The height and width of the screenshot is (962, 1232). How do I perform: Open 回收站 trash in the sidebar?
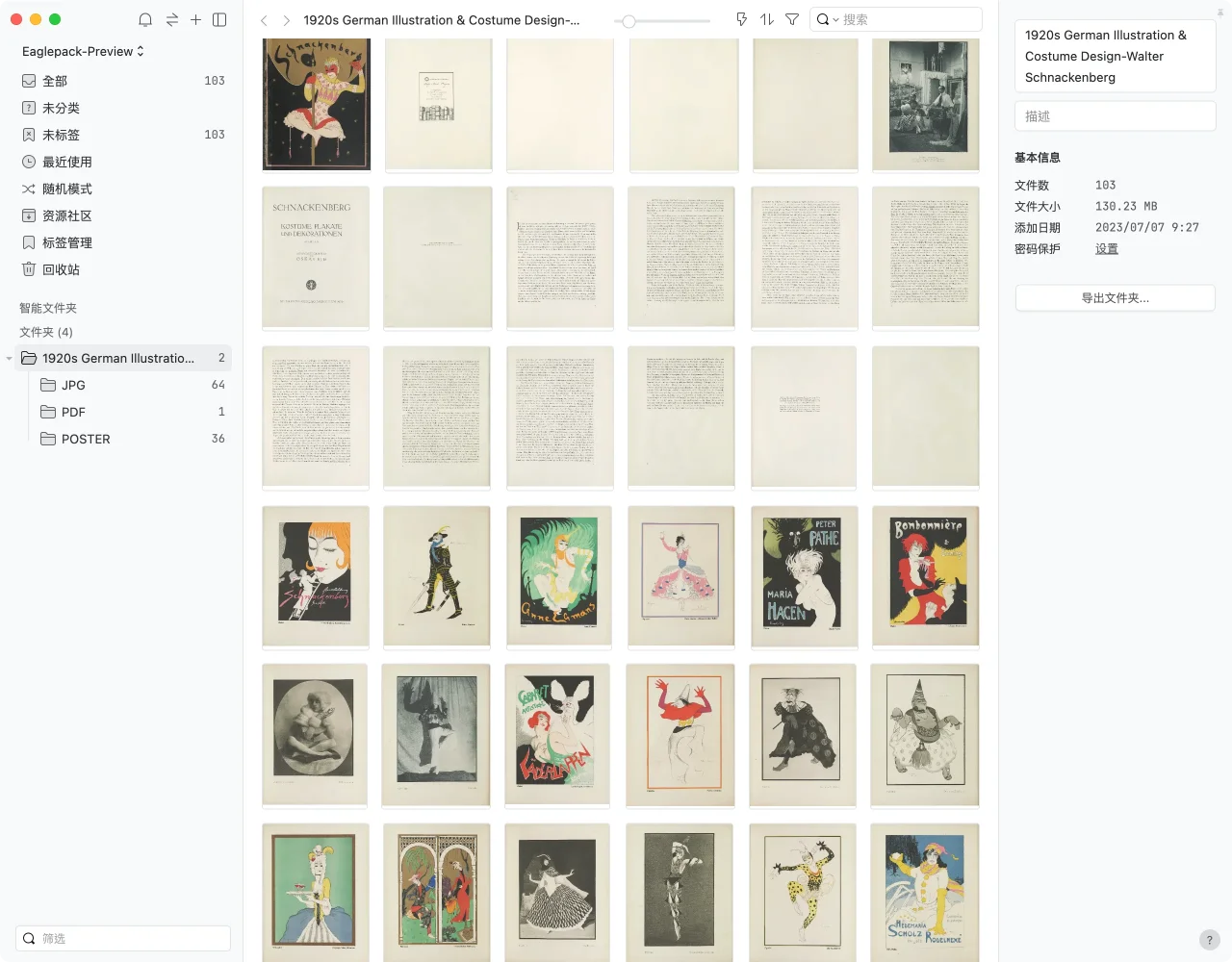click(x=123, y=269)
